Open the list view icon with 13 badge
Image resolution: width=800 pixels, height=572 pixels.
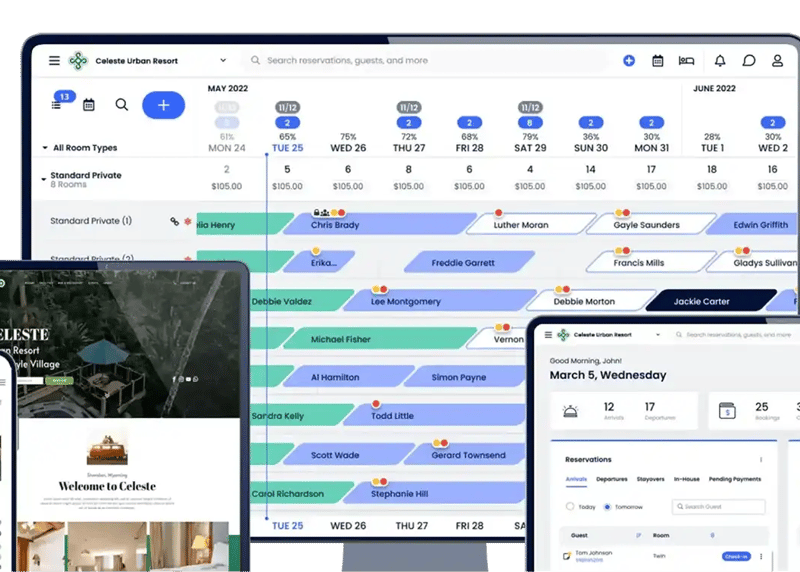57,104
